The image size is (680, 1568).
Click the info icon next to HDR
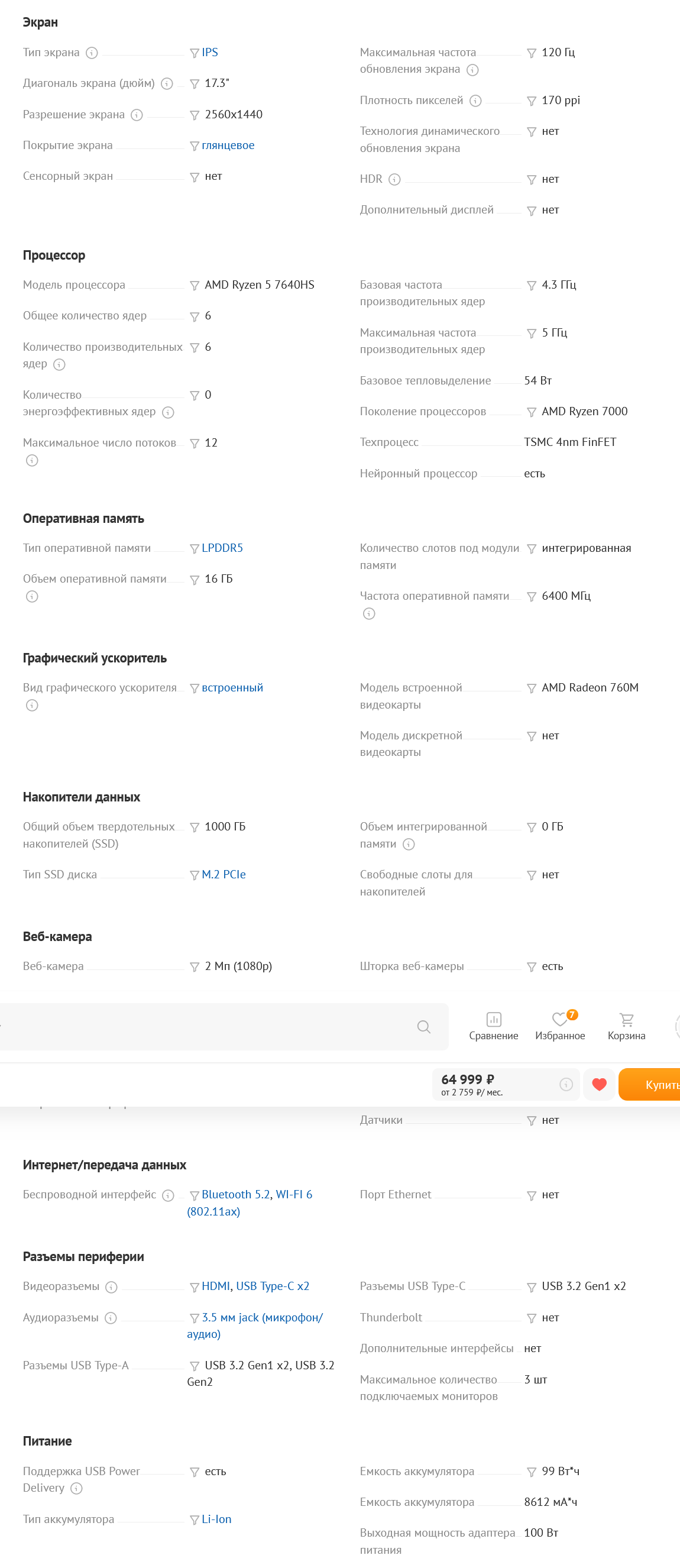coord(394,180)
